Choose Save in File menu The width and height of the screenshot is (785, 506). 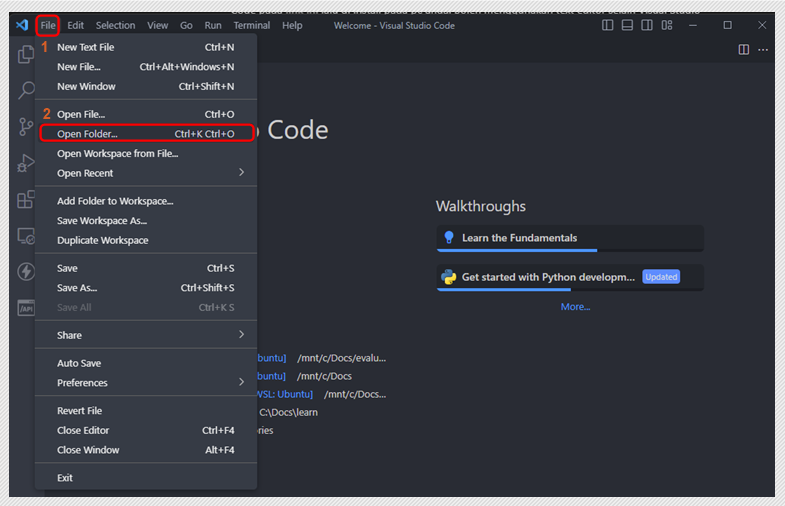[x=146, y=268]
